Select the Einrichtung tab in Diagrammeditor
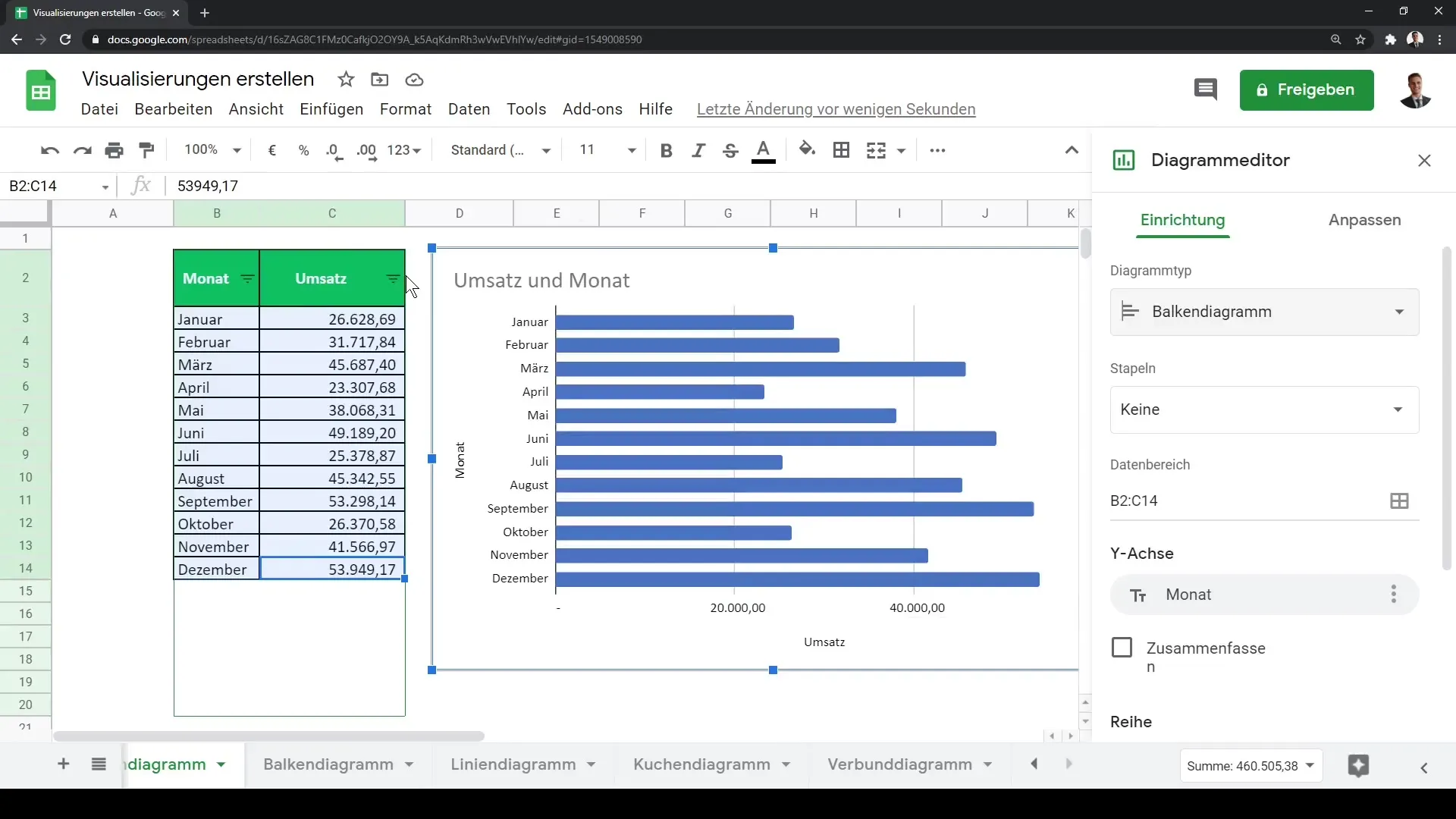The image size is (1456, 819). tap(1183, 220)
